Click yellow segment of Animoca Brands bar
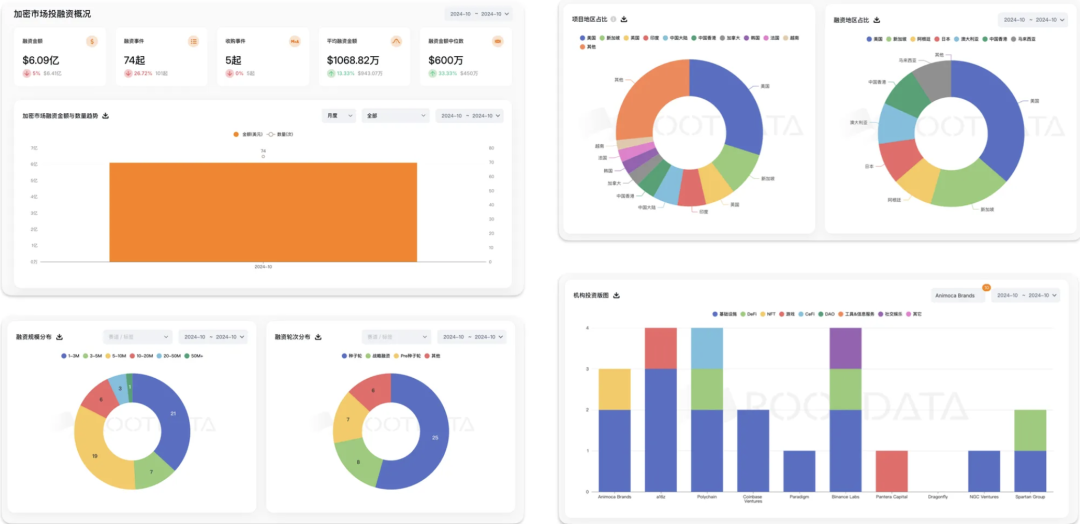Viewport: 1080px width, 524px height. 614,389
